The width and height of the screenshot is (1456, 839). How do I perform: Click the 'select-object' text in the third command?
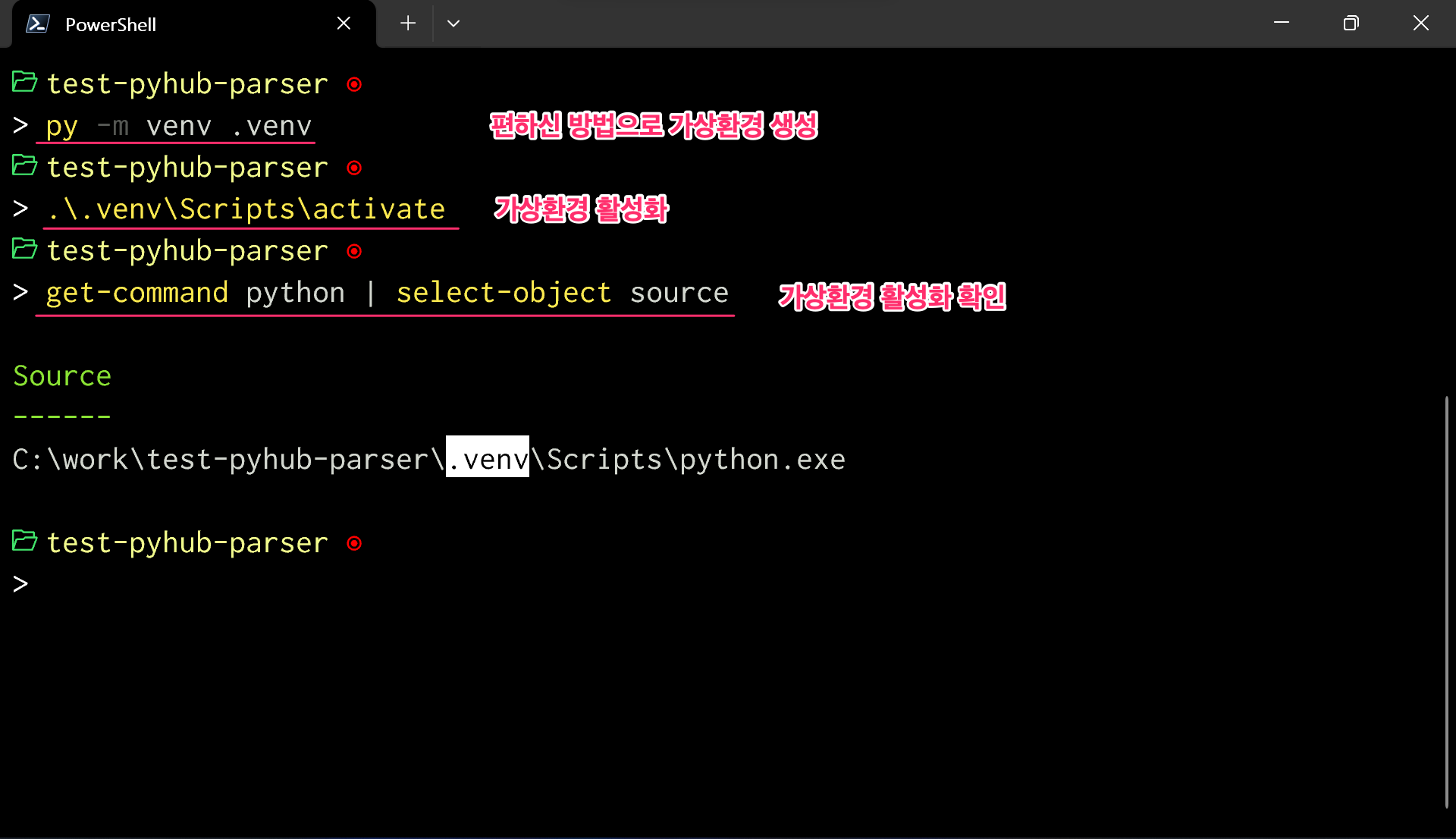click(504, 293)
